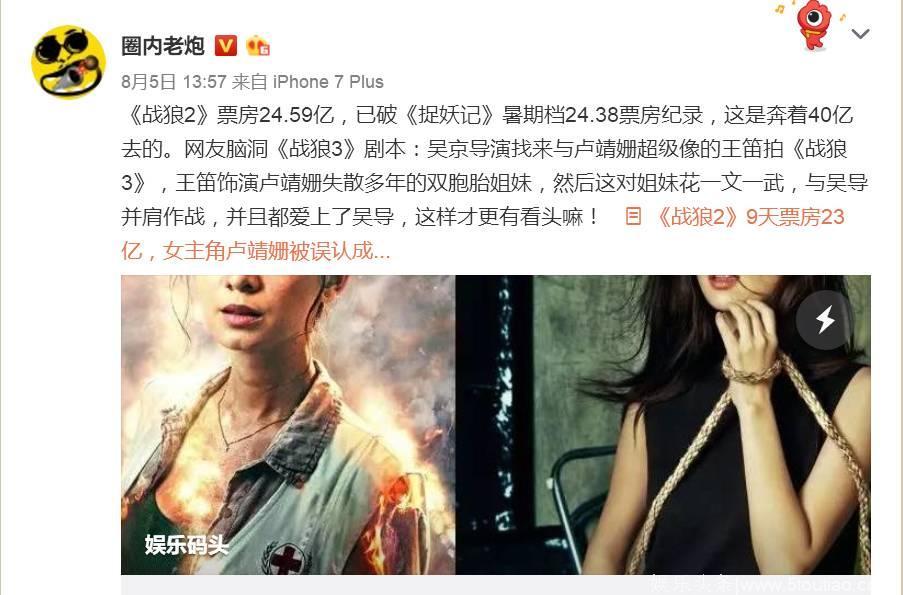Click the red Weibo mascot icon

(814, 26)
